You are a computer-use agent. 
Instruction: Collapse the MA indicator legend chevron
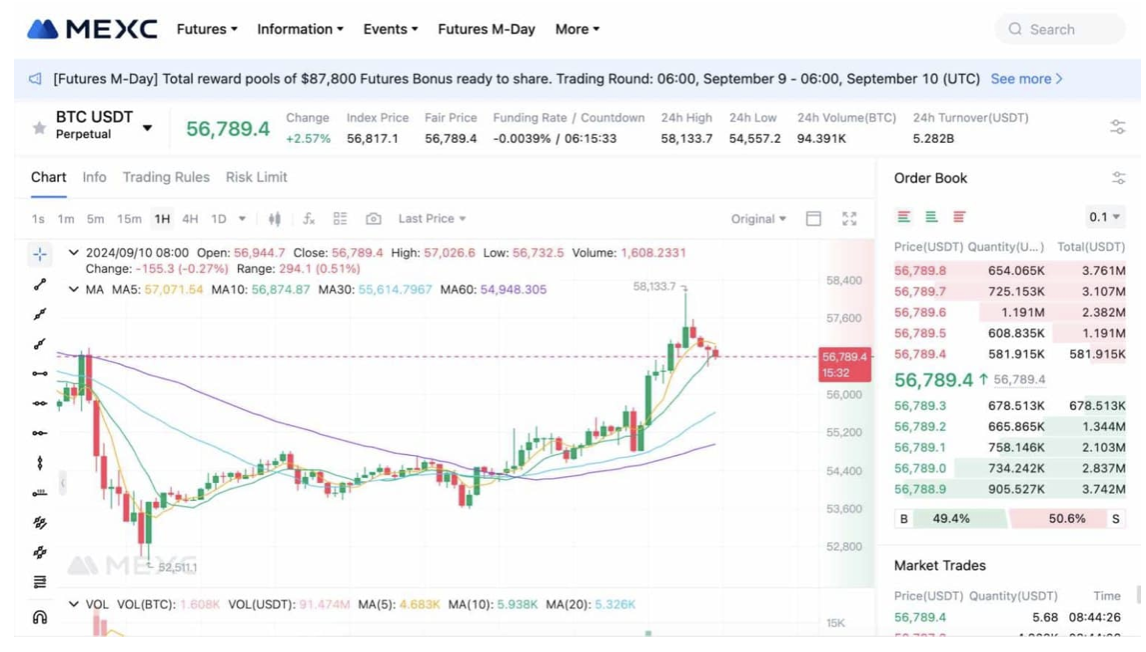click(73, 289)
